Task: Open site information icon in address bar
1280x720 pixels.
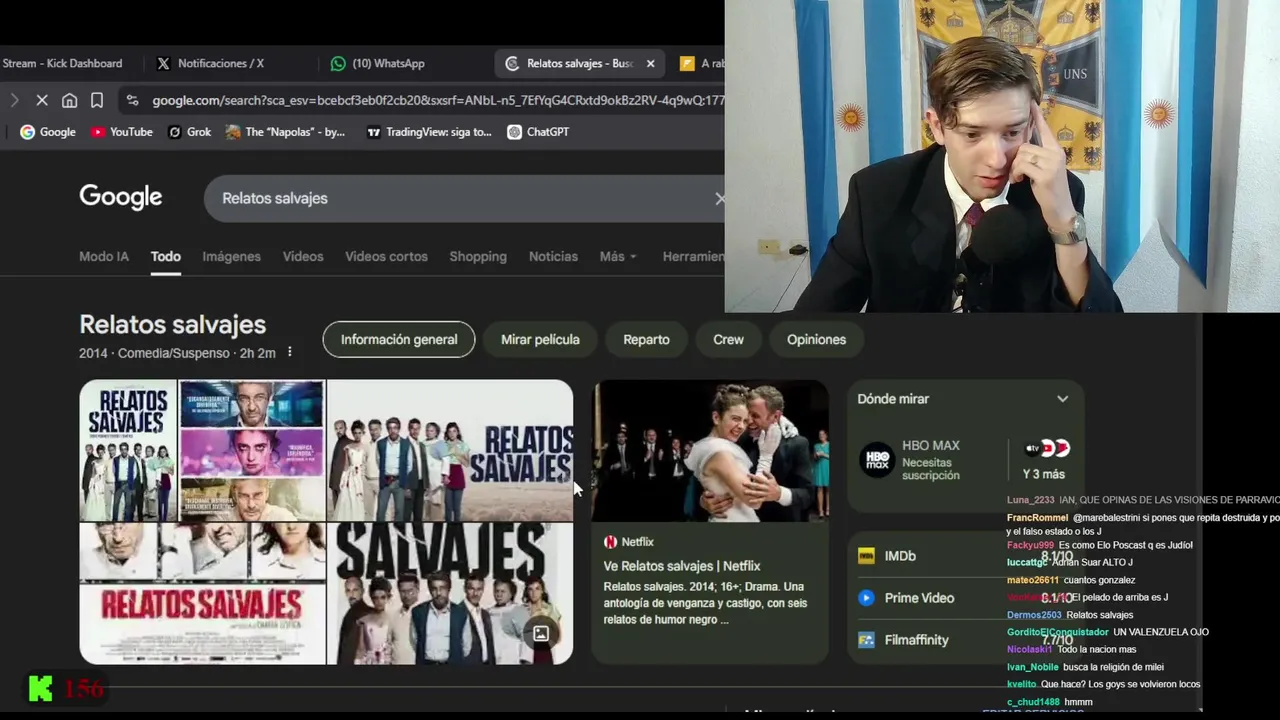Action: [x=132, y=100]
